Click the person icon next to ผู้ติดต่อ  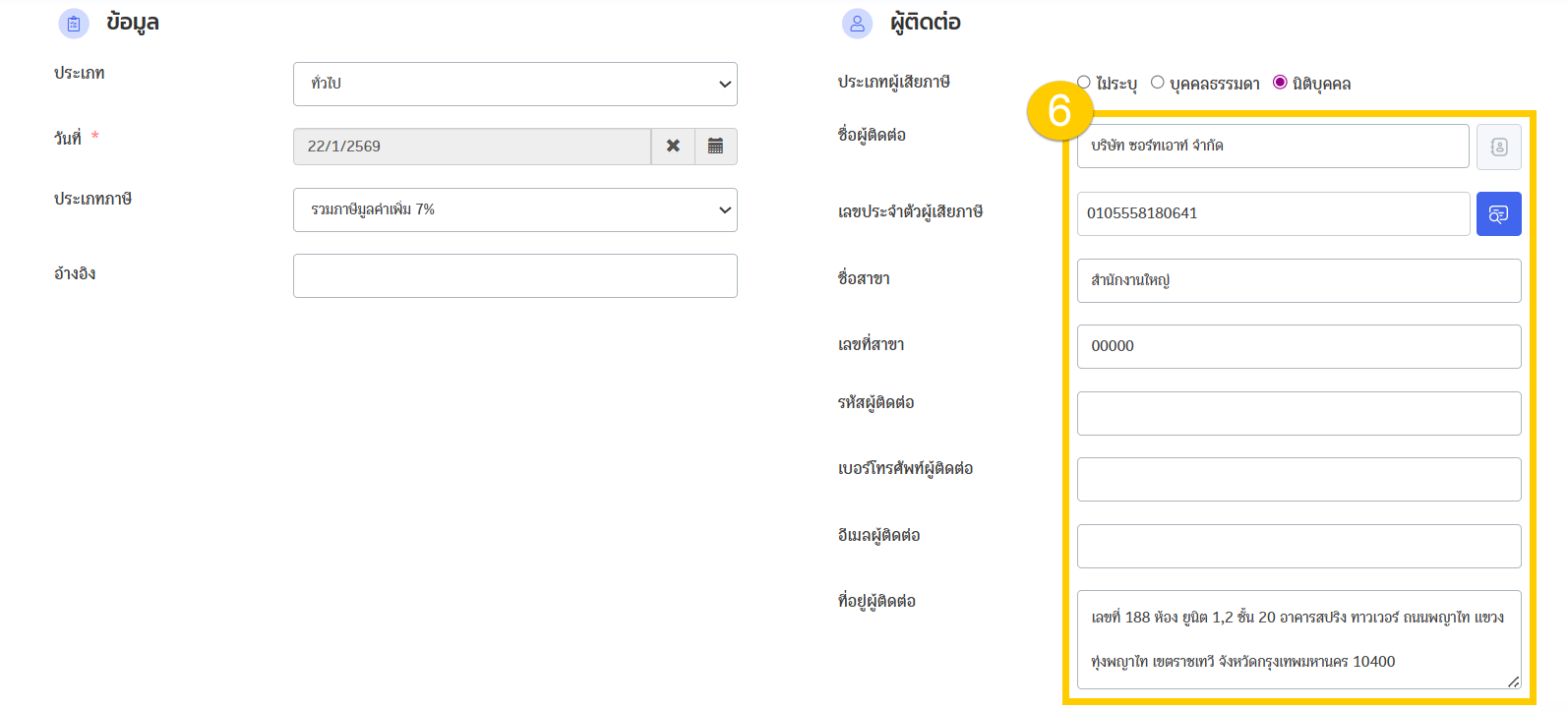click(857, 24)
